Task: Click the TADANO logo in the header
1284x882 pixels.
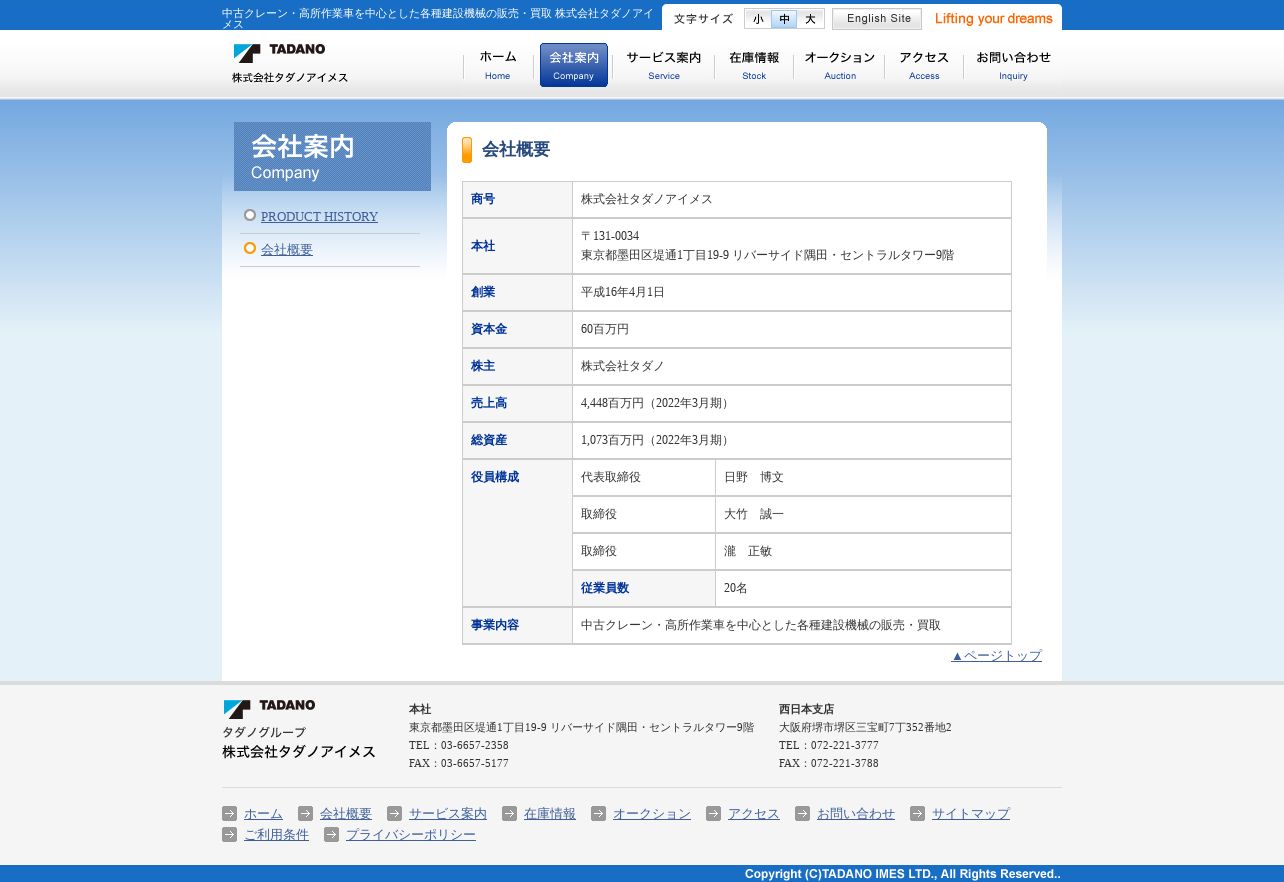Action: click(x=290, y=64)
